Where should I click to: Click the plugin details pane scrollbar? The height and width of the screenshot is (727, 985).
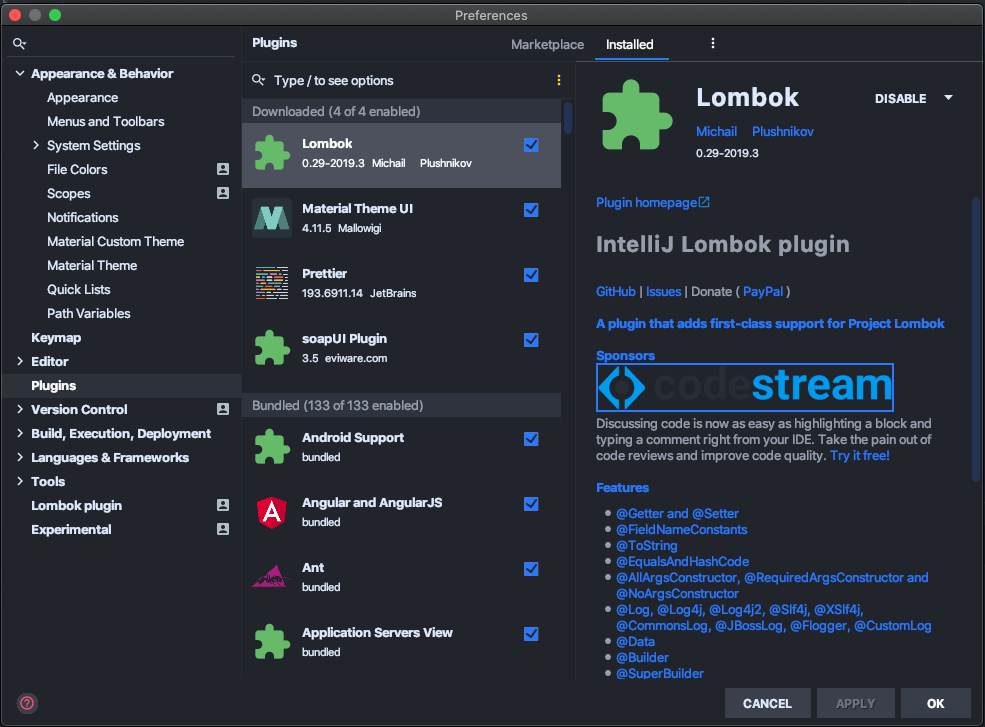pos(976,339)
